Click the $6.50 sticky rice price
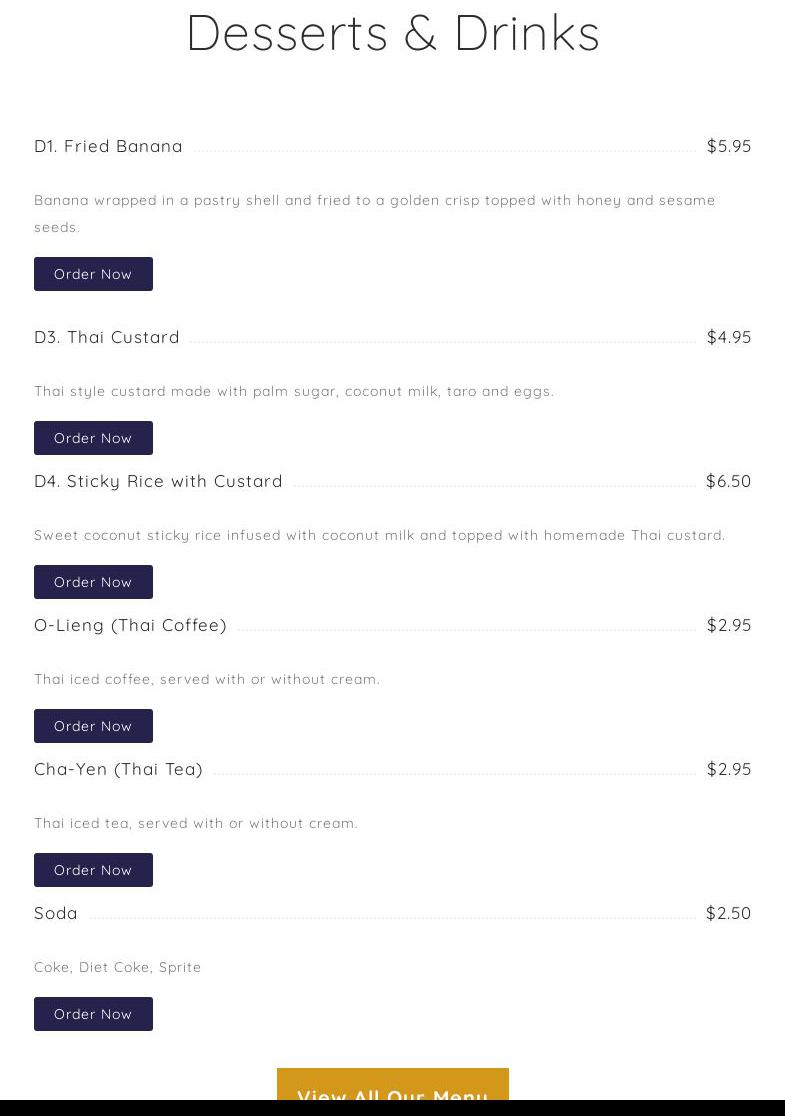The height and width of the screenshot is (1116, 785). (728, 481)
